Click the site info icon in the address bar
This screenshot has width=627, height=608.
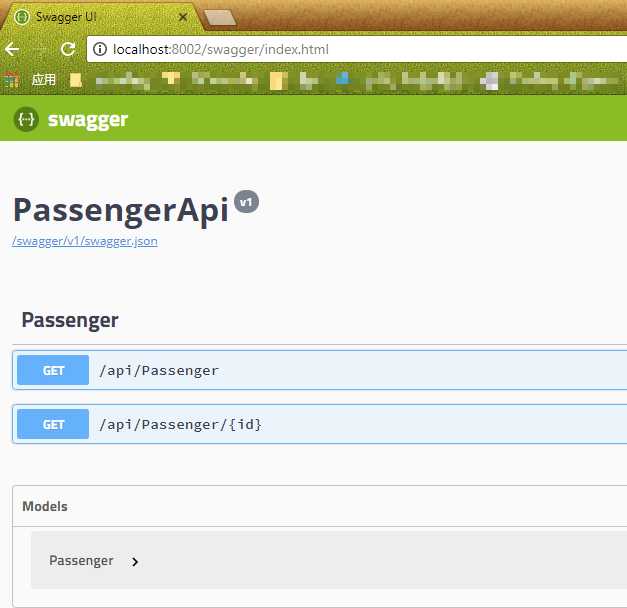click(100, 49)
